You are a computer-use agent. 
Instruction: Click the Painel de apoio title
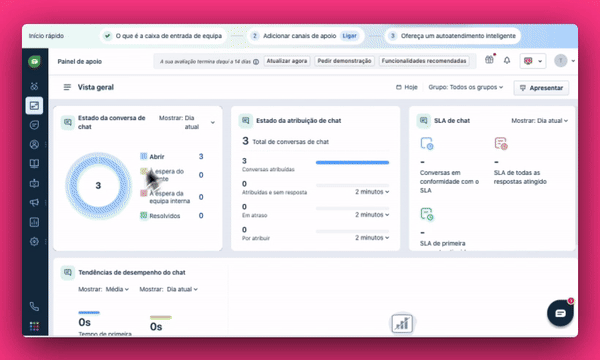click(80, 61)
